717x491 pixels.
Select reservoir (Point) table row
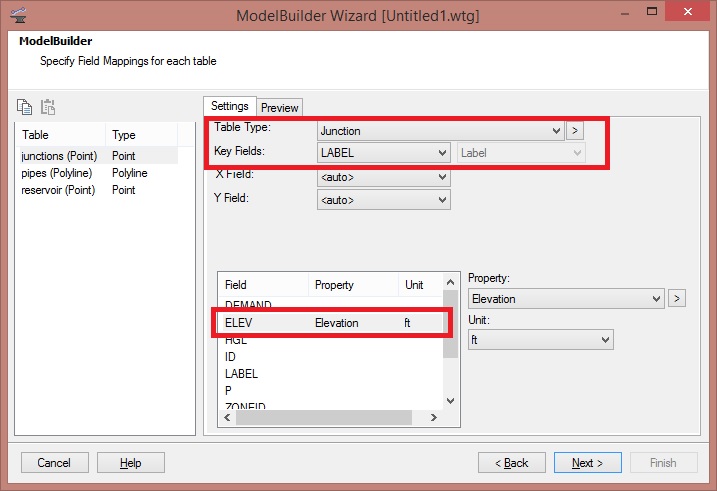[x=97, y=190]
